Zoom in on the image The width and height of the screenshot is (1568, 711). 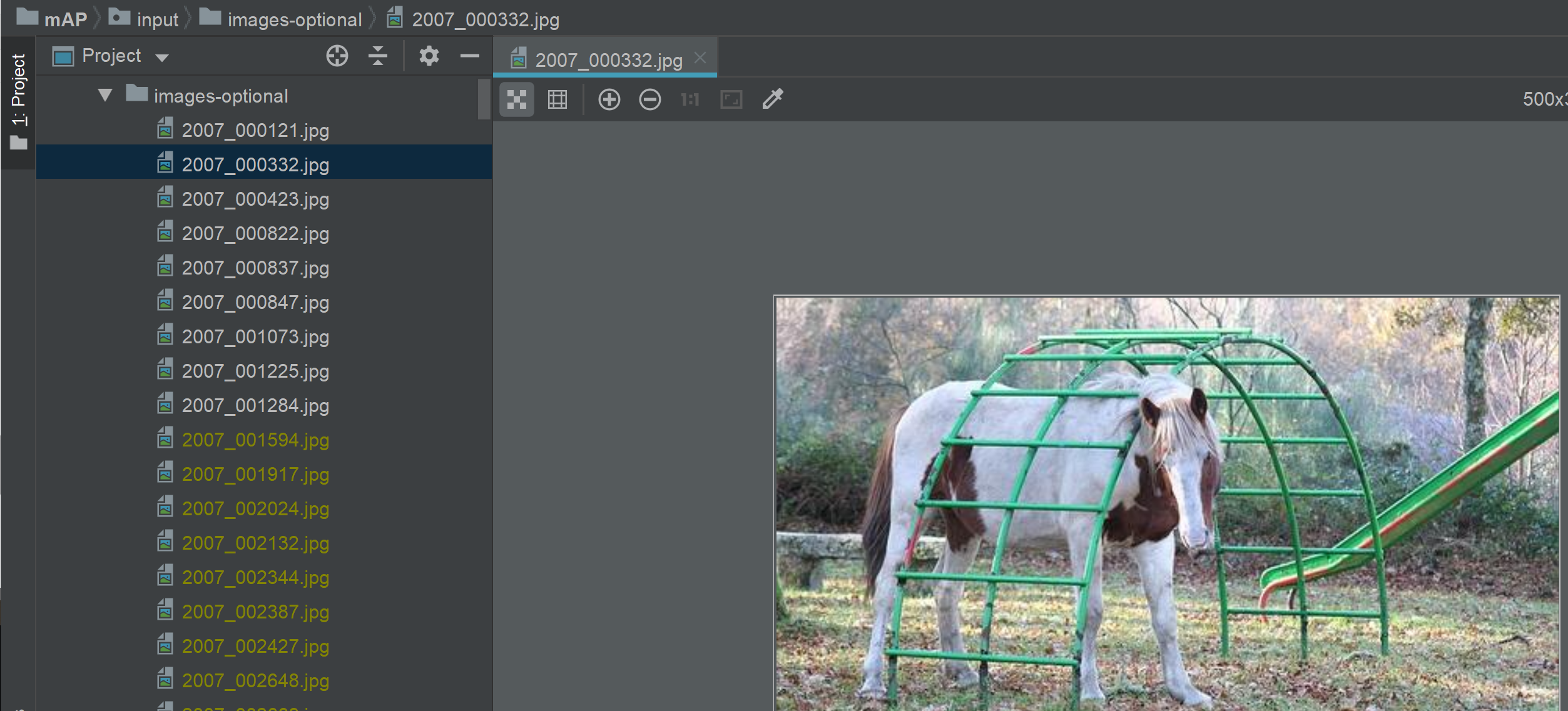point(609,99)
